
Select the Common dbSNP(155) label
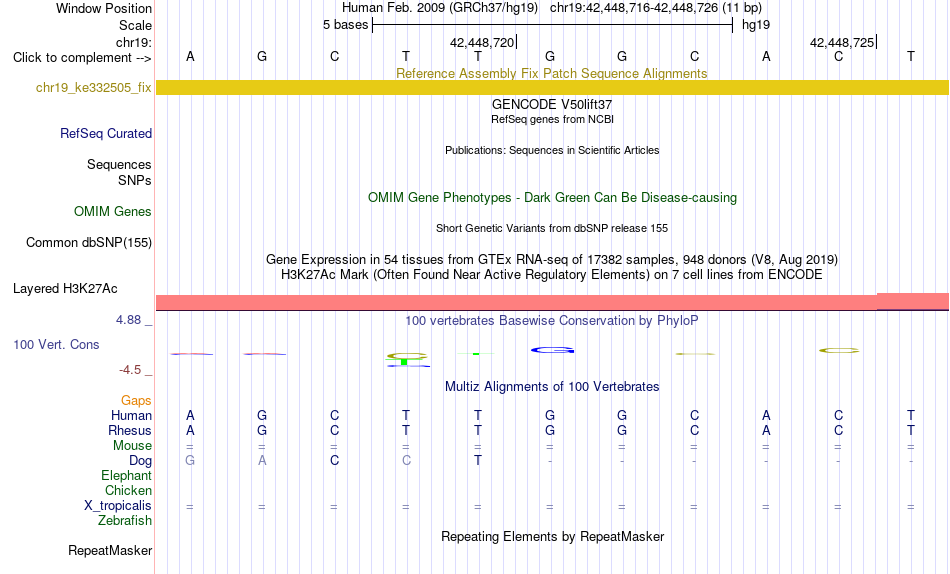coord(89,242)
